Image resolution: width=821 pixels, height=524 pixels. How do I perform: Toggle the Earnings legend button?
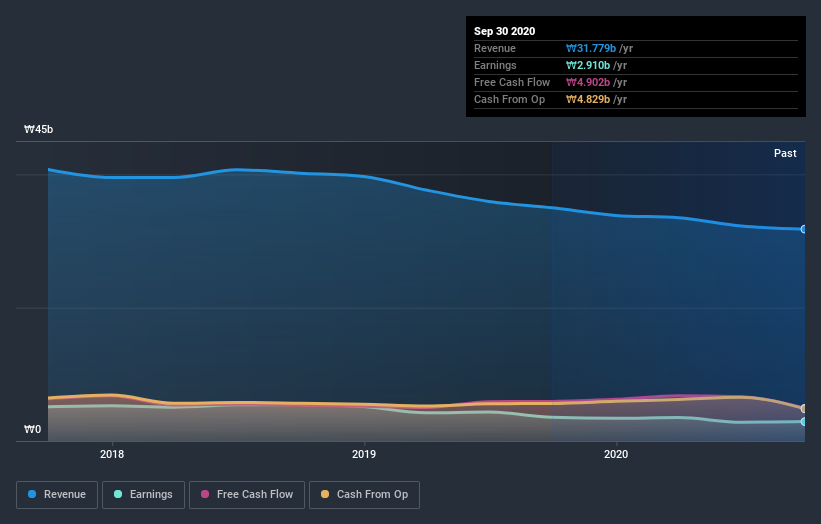point(143,495)
